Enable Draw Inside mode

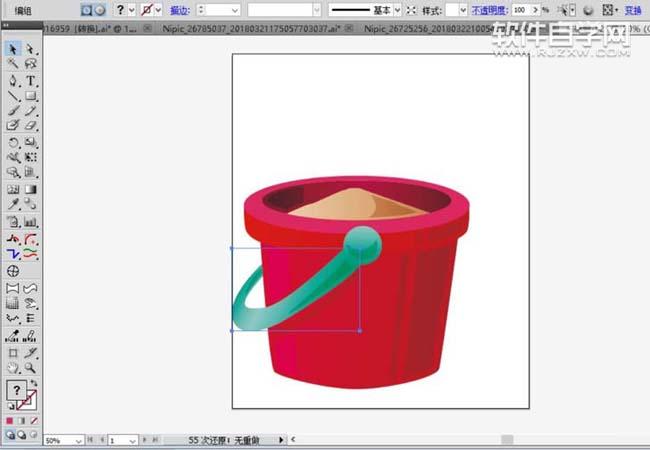tap(34, 434)
